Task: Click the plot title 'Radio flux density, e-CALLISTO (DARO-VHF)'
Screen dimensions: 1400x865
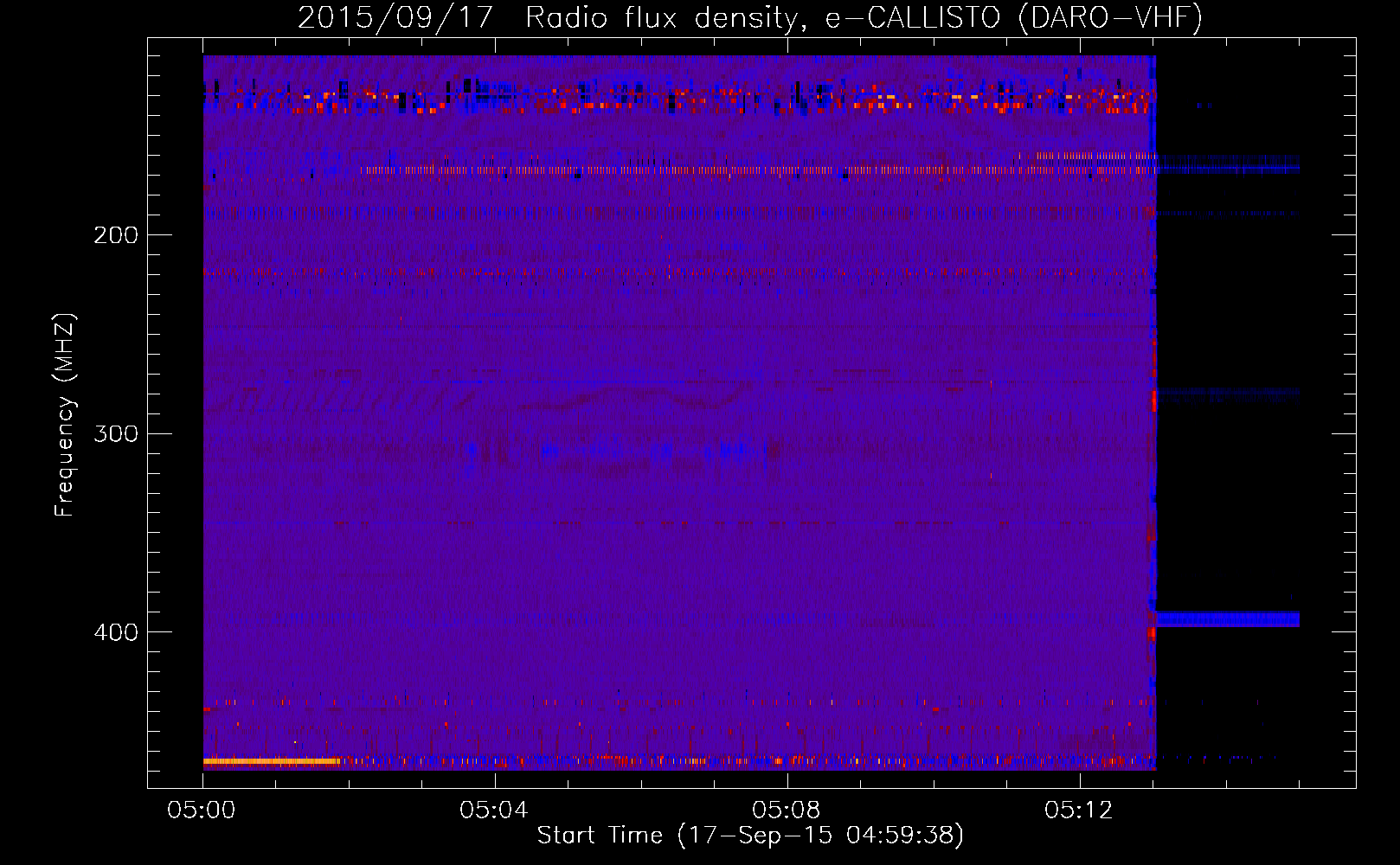Action: click(x=864, y=17)
